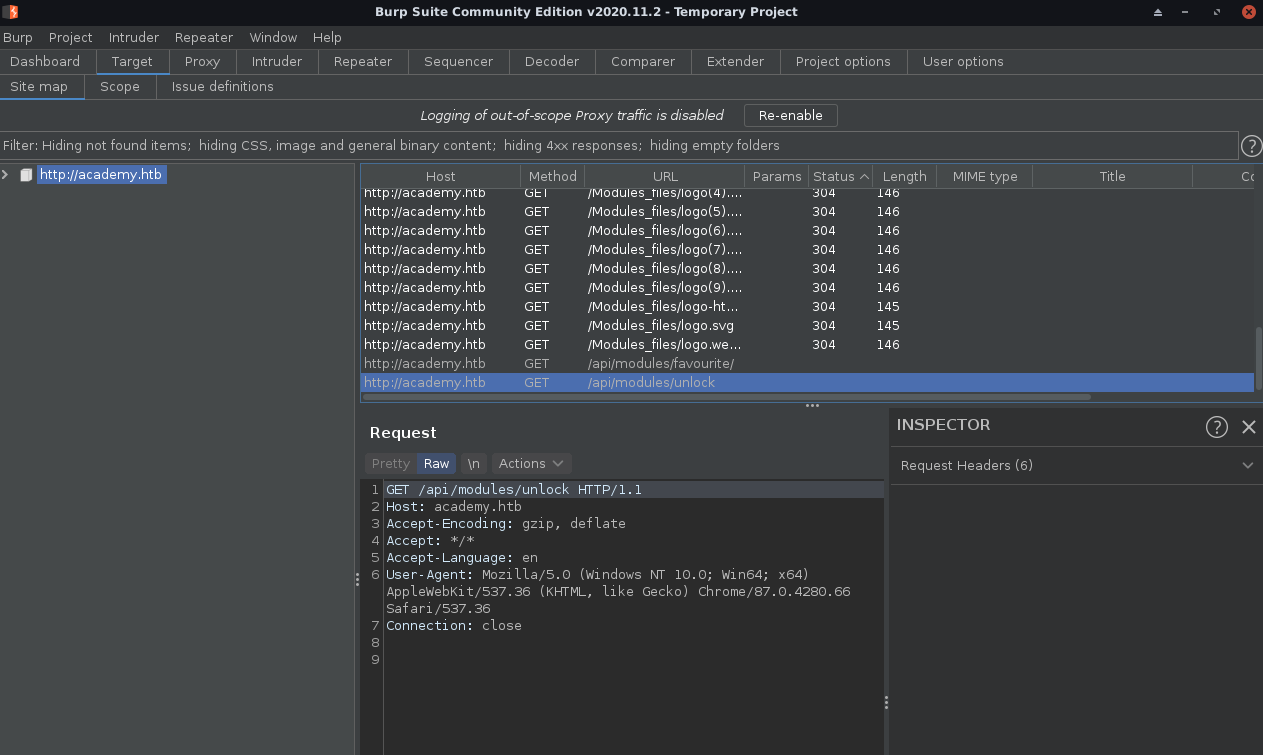Open the Actions dropdown
Viewport: 1263px width, 755px height.
532,463
